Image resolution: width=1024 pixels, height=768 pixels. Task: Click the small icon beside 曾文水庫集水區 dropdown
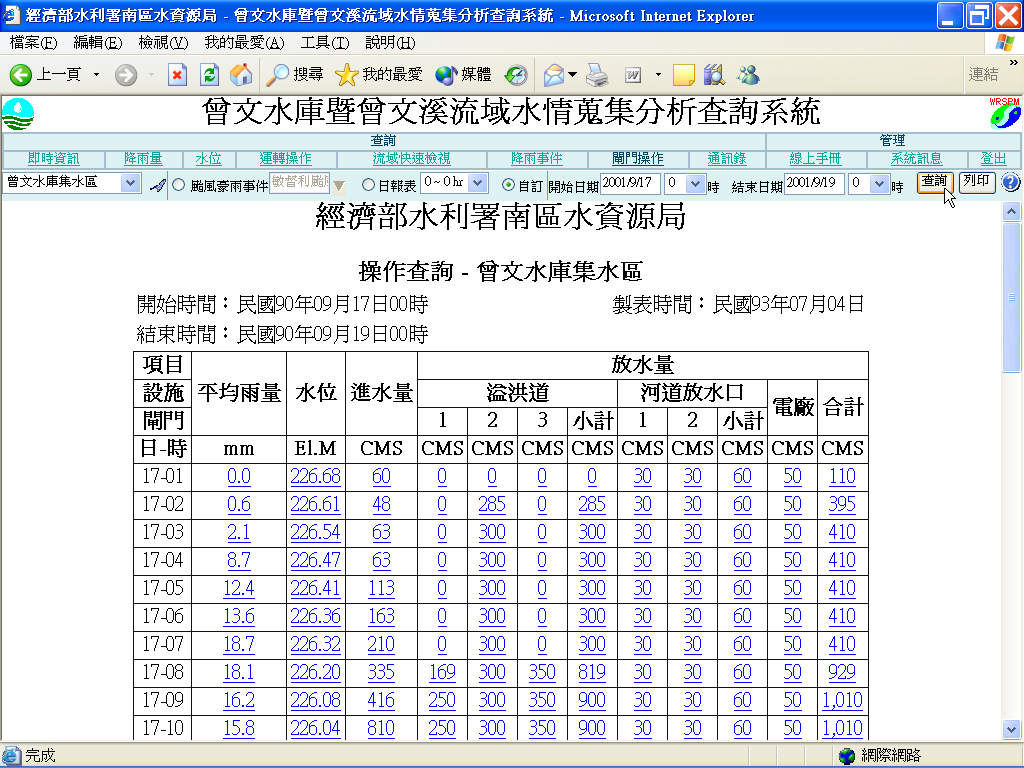(157, 185)
